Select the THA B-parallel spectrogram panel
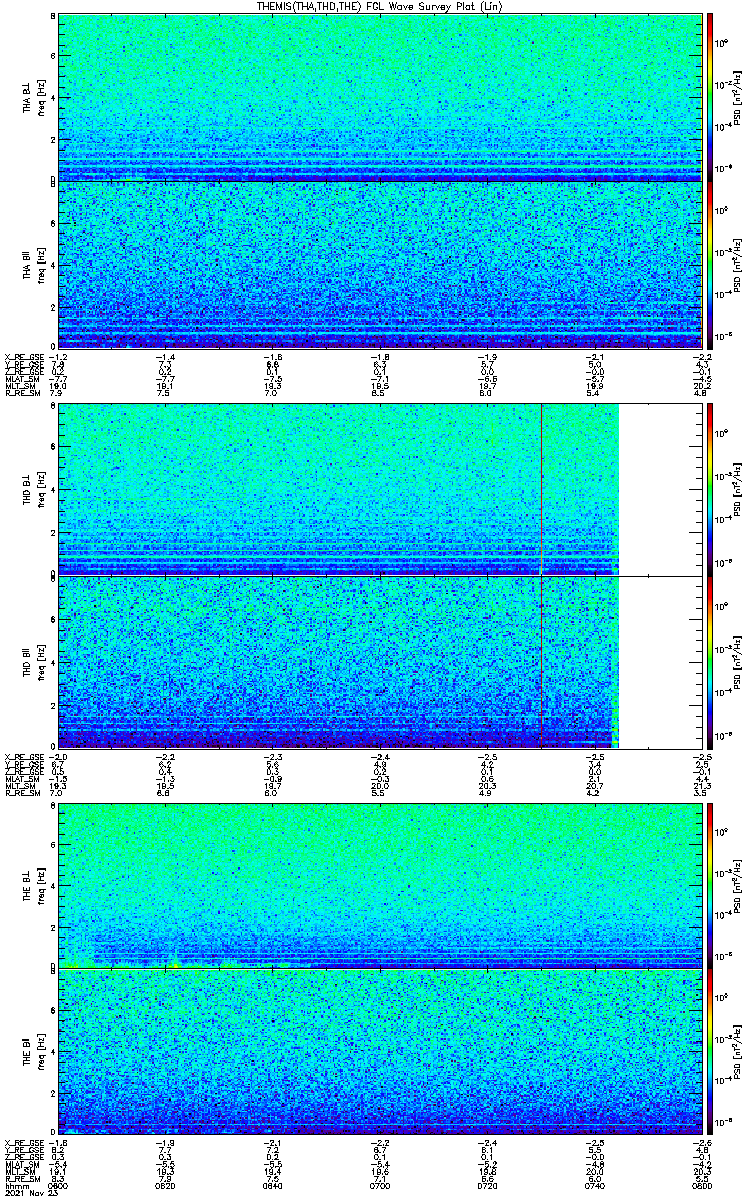 tap(380, 265)
